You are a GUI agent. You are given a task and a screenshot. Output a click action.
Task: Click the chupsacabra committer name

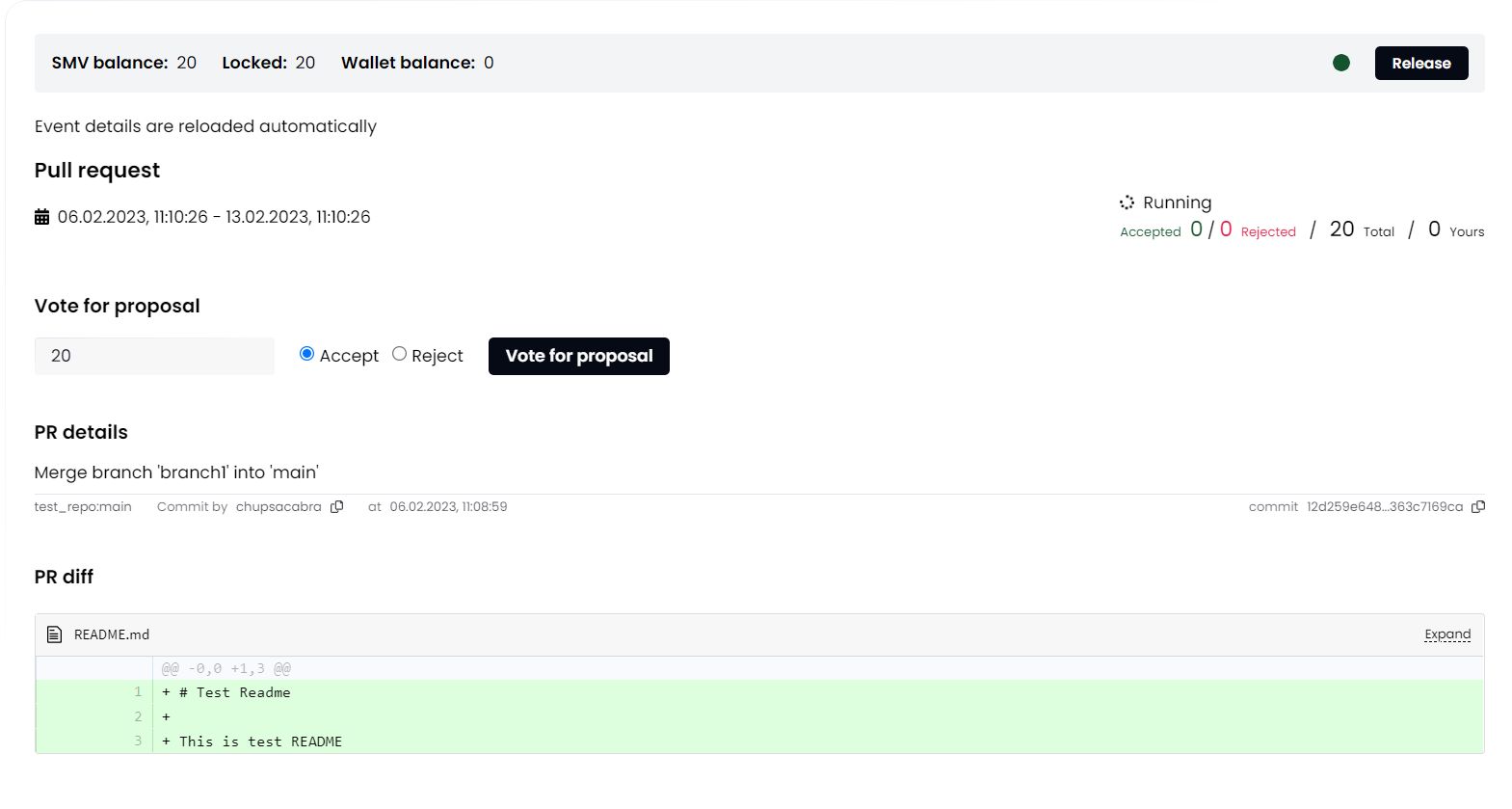(x=279, y=507)
